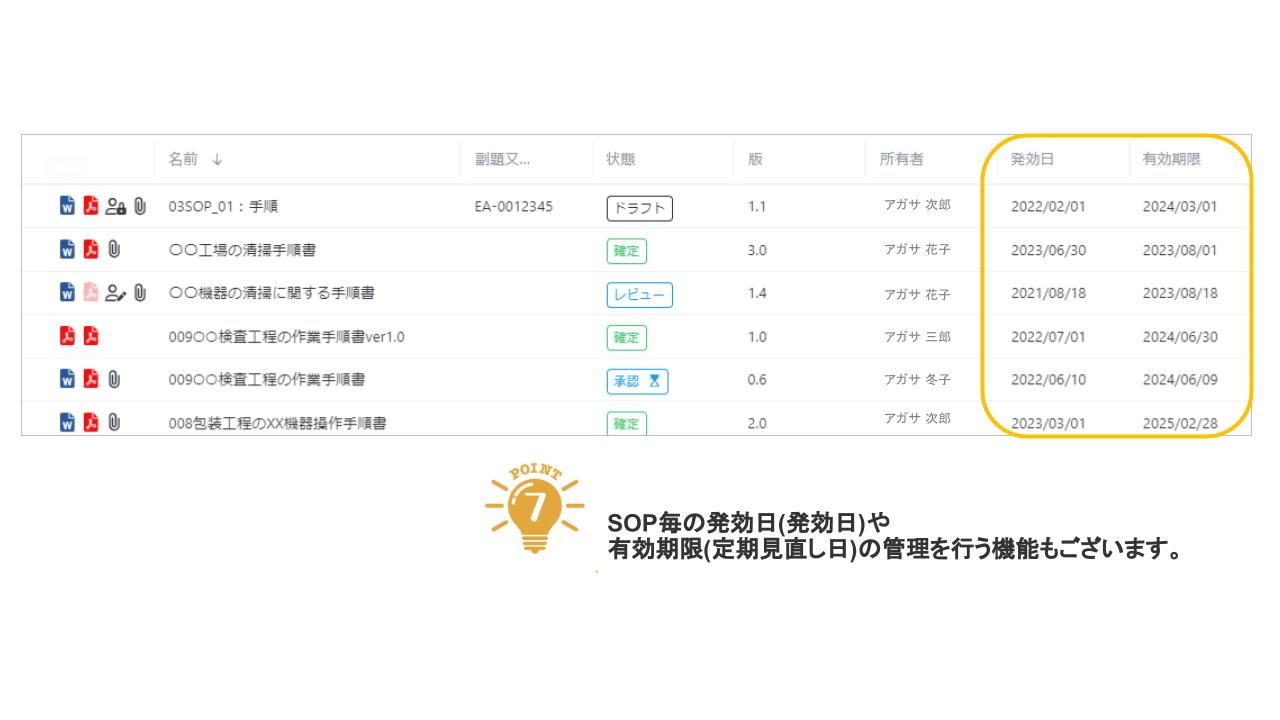Open paperclip attachment for 〇〇工場の清掃手順書
The image size is (1280, 720).
coord(114,250)
